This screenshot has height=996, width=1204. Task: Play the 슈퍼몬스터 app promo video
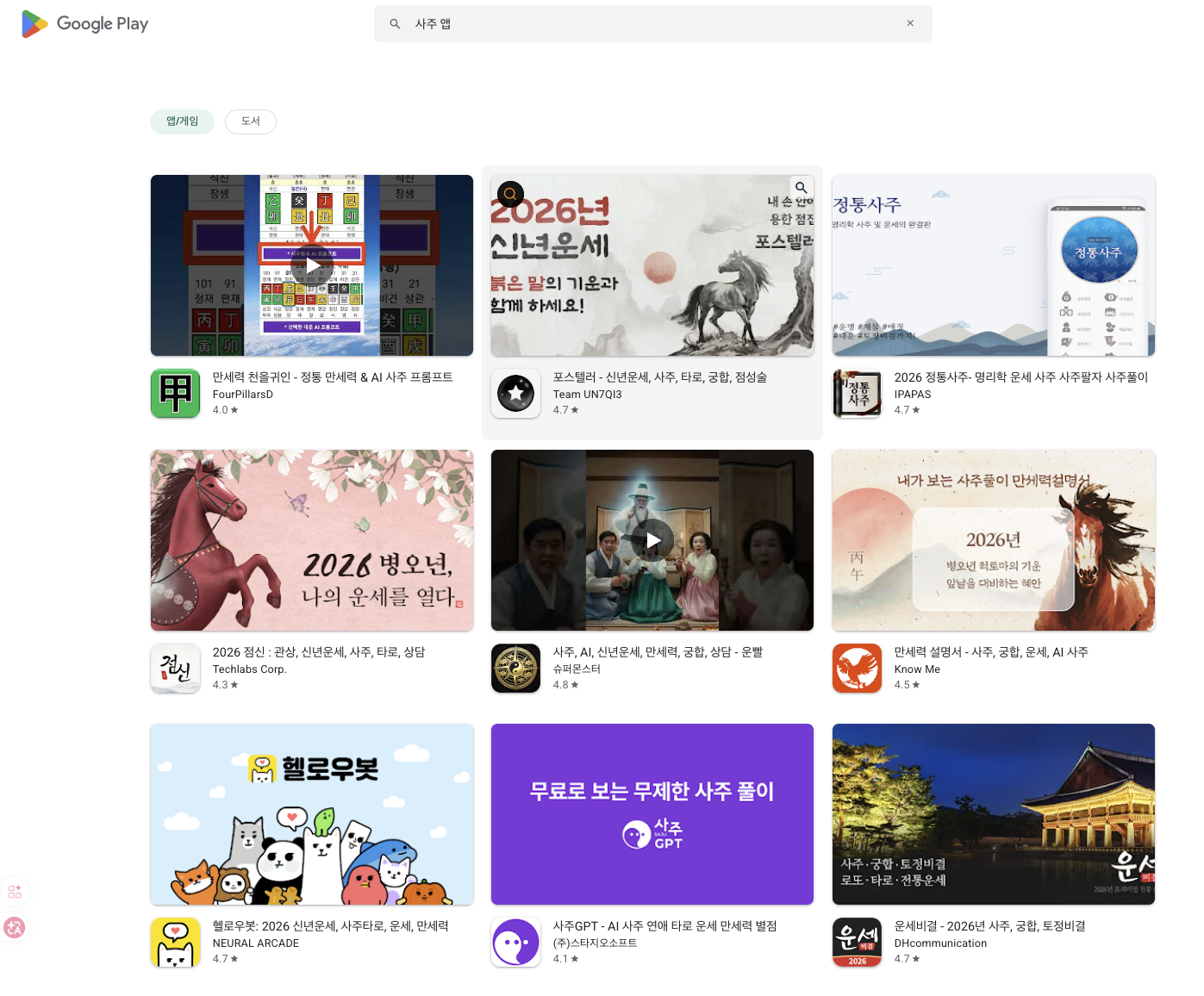pyautogui.click(x=652, y=540)
